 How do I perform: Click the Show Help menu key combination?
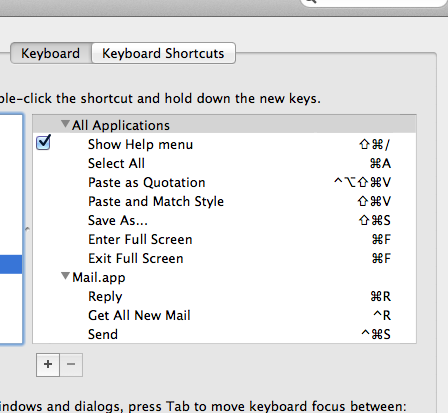tap(374, 145)
